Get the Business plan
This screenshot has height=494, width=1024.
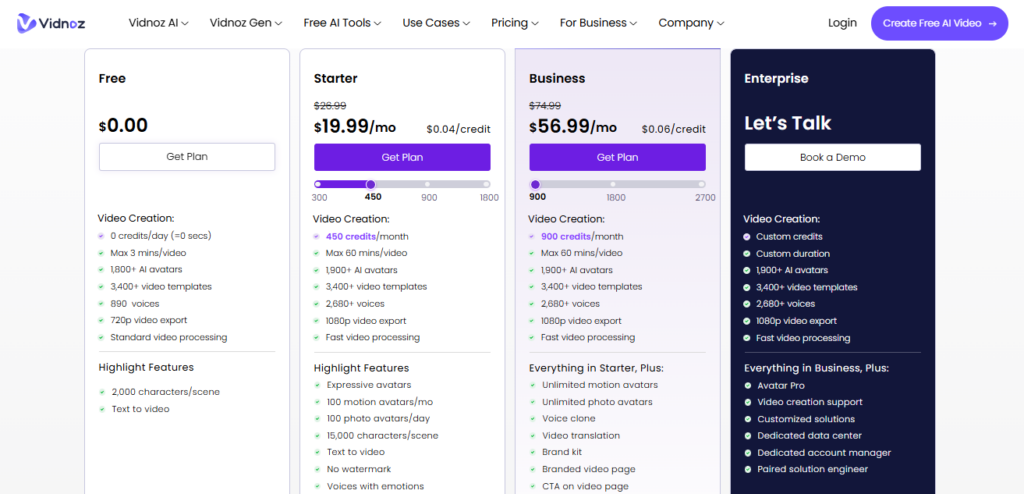(617, 157)
